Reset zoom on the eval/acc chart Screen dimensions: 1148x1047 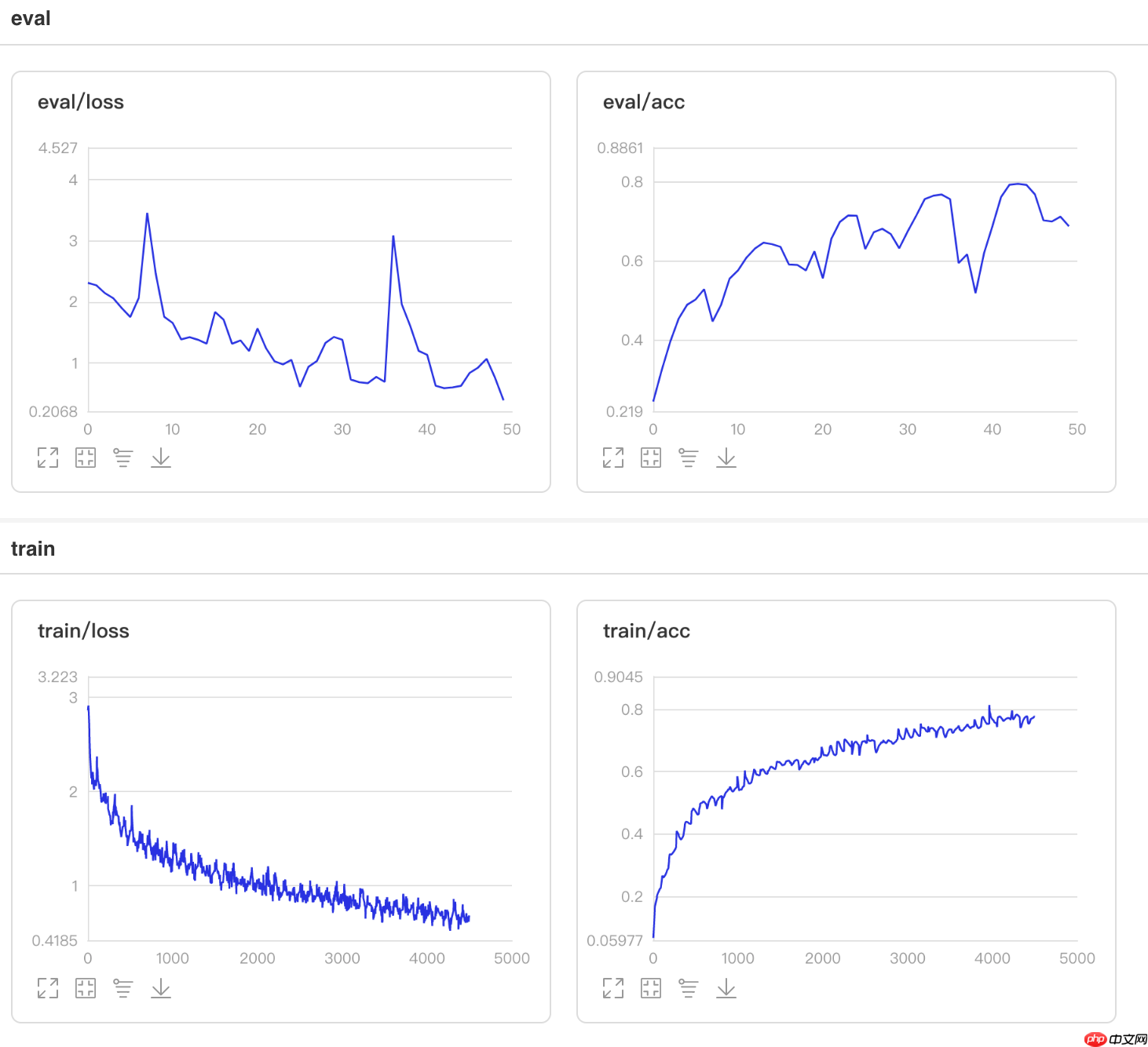651,458
